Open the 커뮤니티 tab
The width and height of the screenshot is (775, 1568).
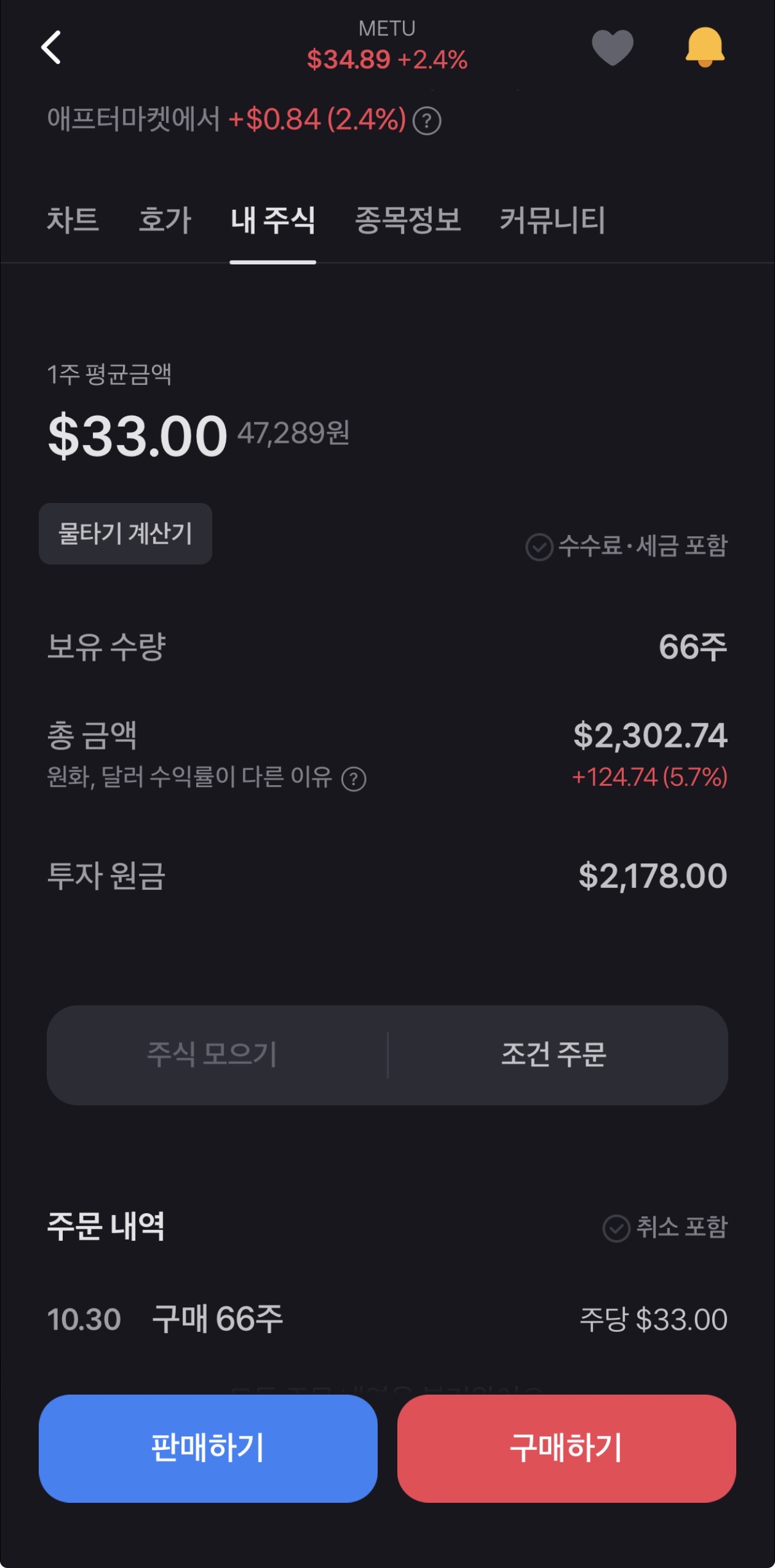point(552,220)
